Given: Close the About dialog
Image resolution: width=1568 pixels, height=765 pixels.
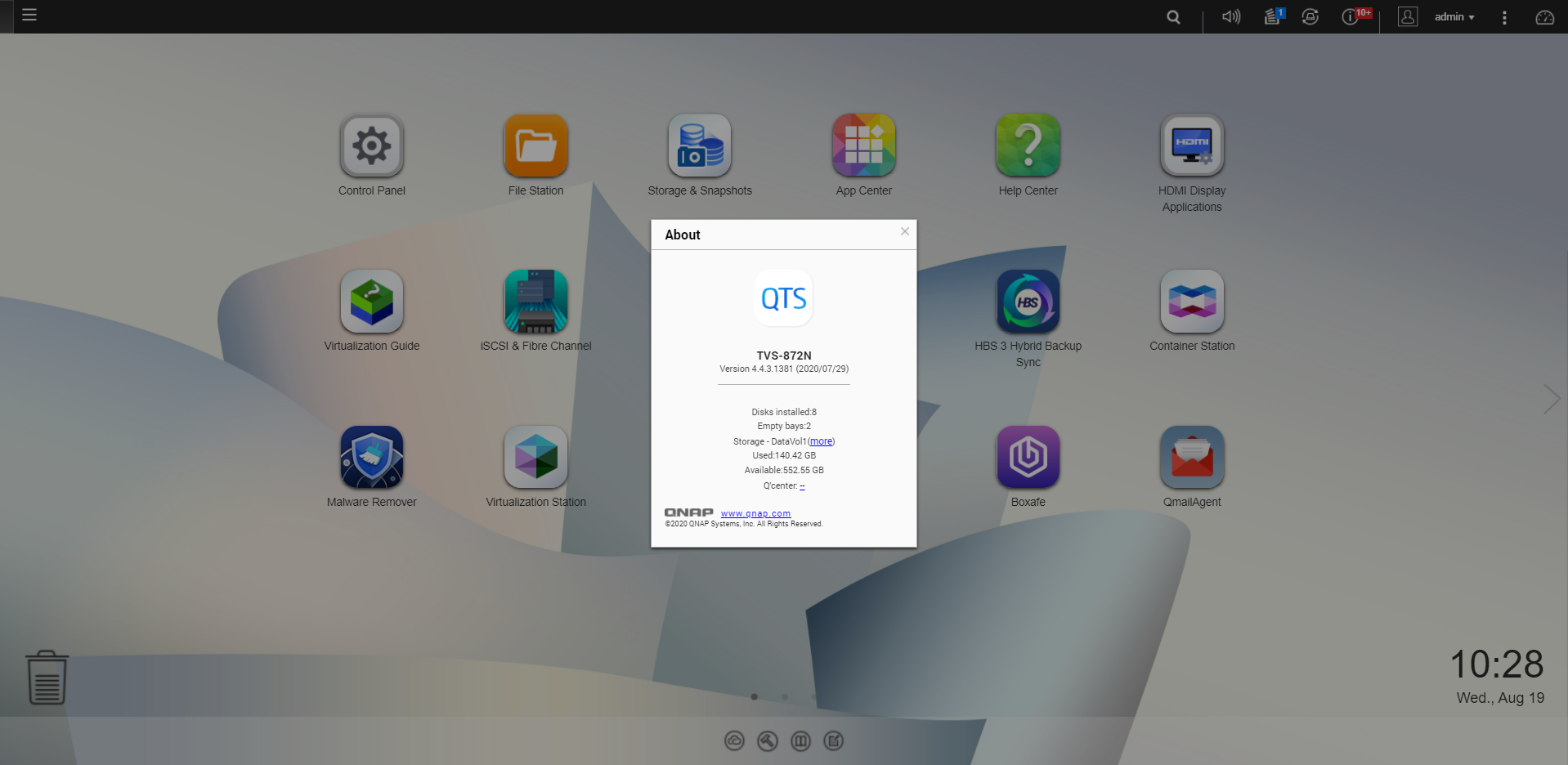Looking at the screenshot, I should [x=905, y=231].
